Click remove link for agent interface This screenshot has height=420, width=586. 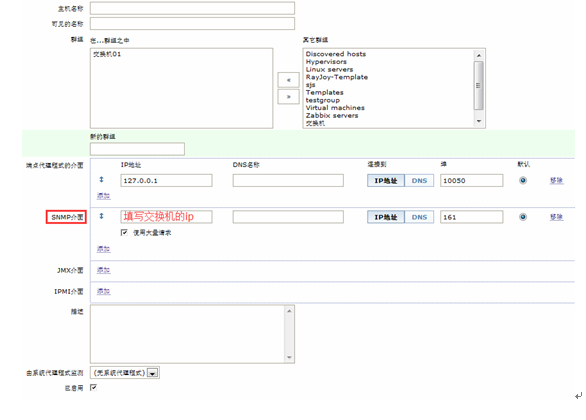556,180
